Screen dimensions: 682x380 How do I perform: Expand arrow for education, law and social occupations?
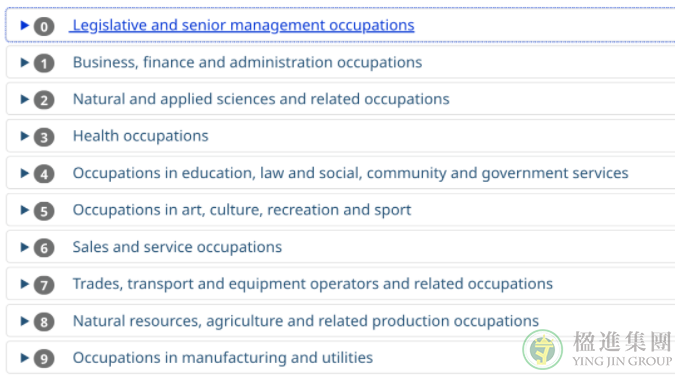point(25,173)
